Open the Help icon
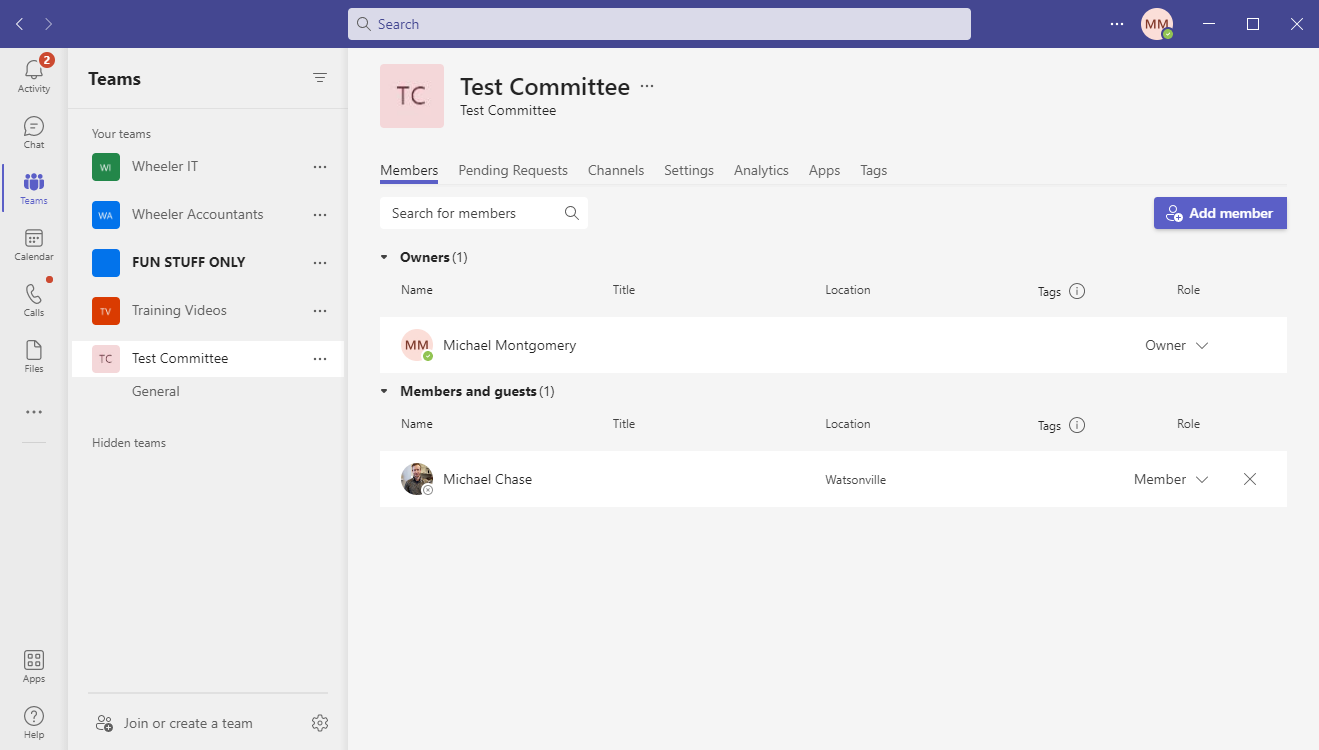The height and width of the screenshot is (750, 1319). pos(34,722)
